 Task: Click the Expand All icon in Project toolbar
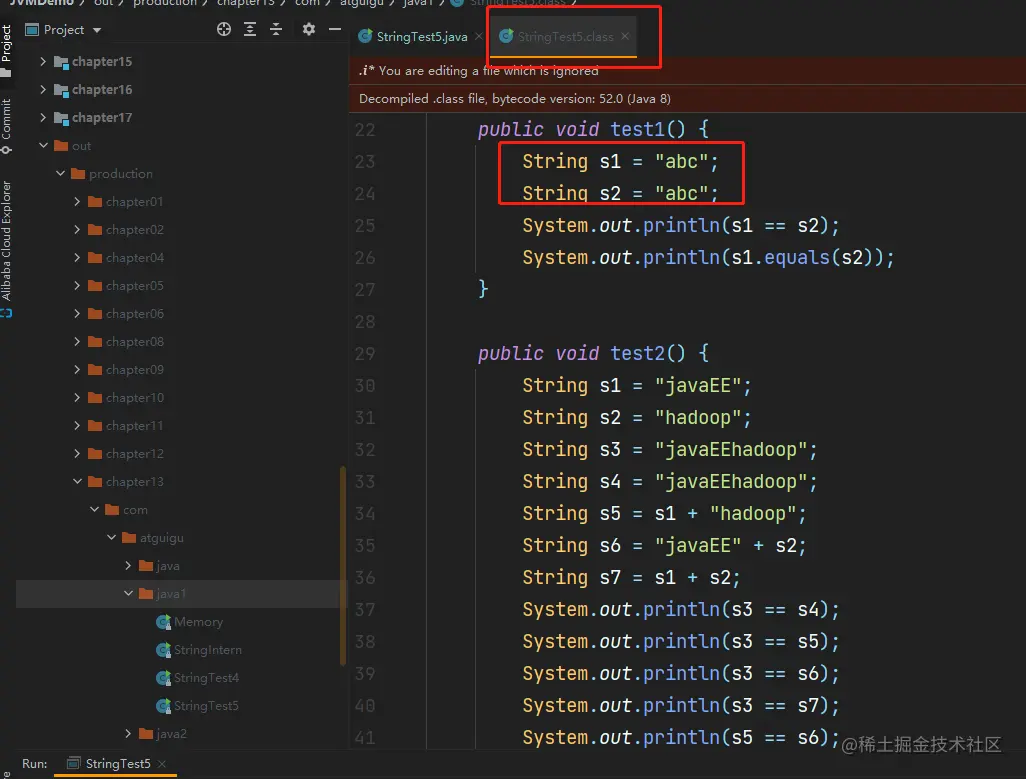[250, 29]
